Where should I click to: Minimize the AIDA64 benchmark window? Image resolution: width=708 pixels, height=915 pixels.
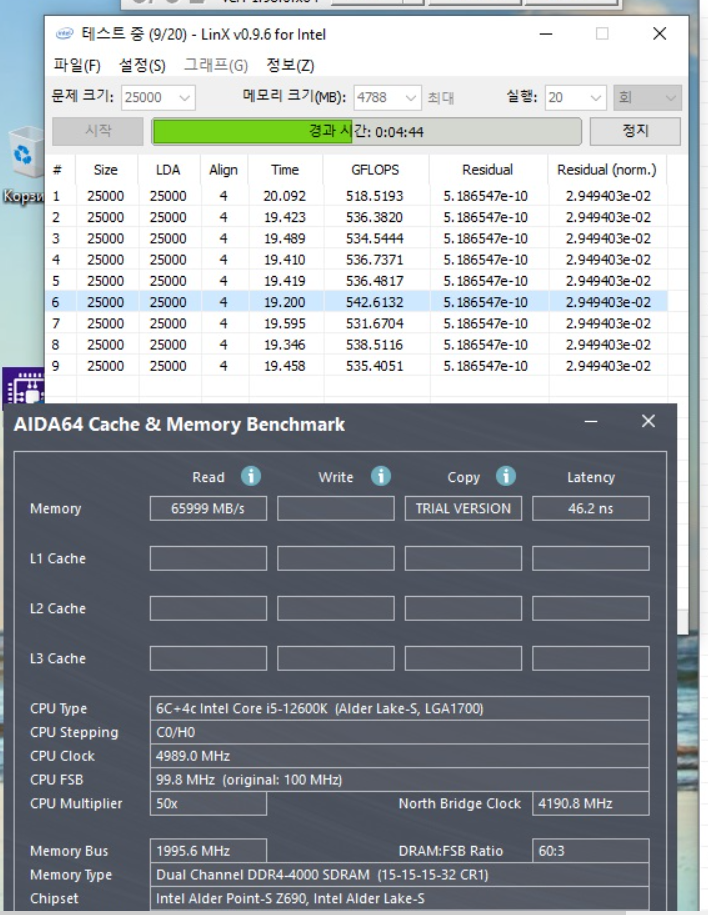591,421
